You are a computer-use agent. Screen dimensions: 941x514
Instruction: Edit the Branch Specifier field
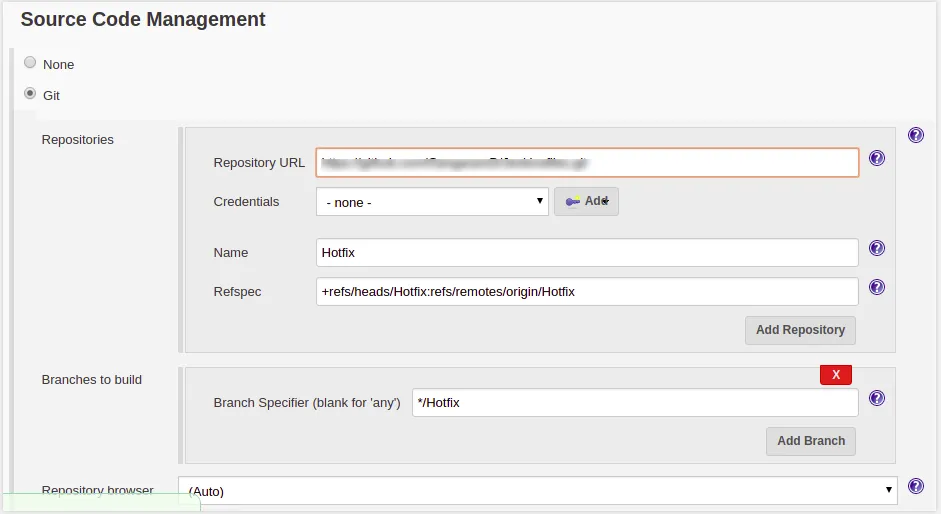tap(635, 403)
